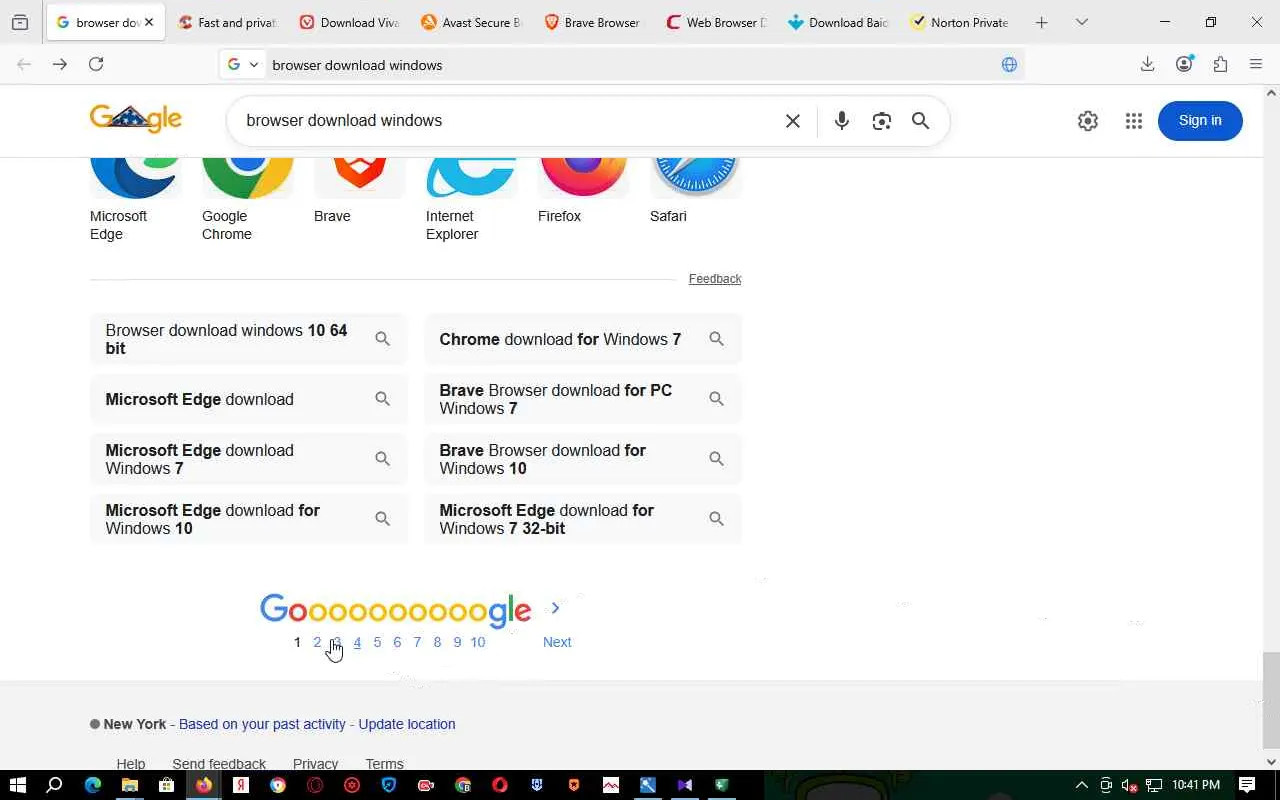
Task: Open the muted volume tray icon
Action: [x=1130, y=785]
